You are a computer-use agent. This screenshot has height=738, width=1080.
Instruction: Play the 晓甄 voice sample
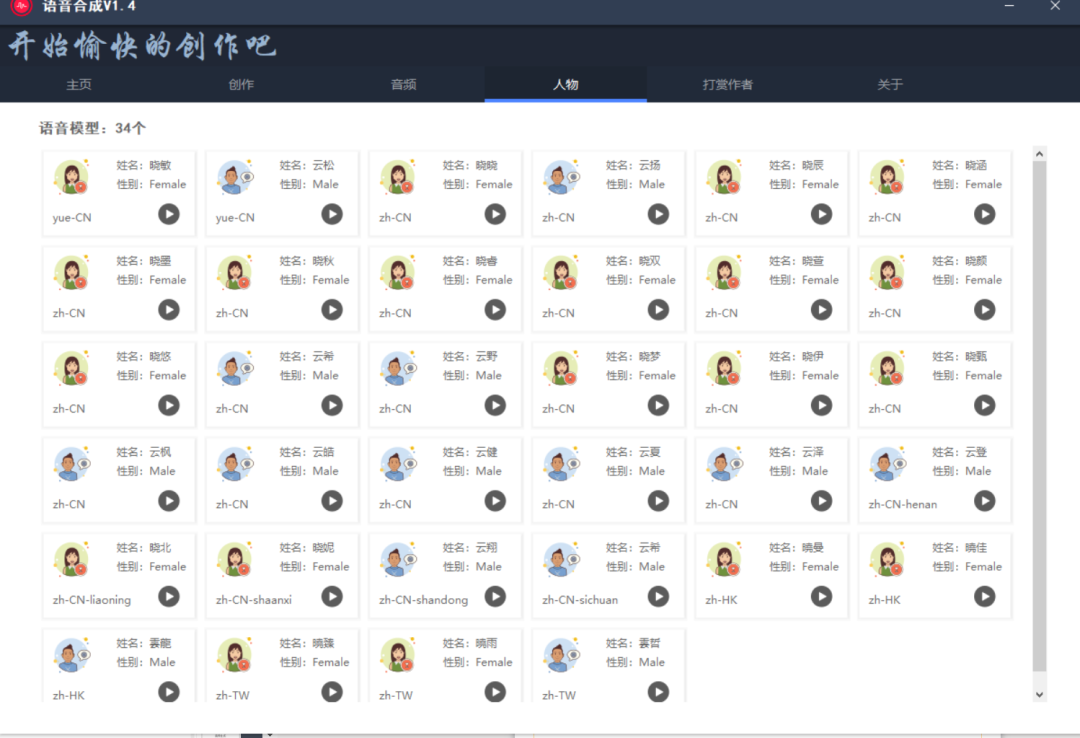[984, 405]
